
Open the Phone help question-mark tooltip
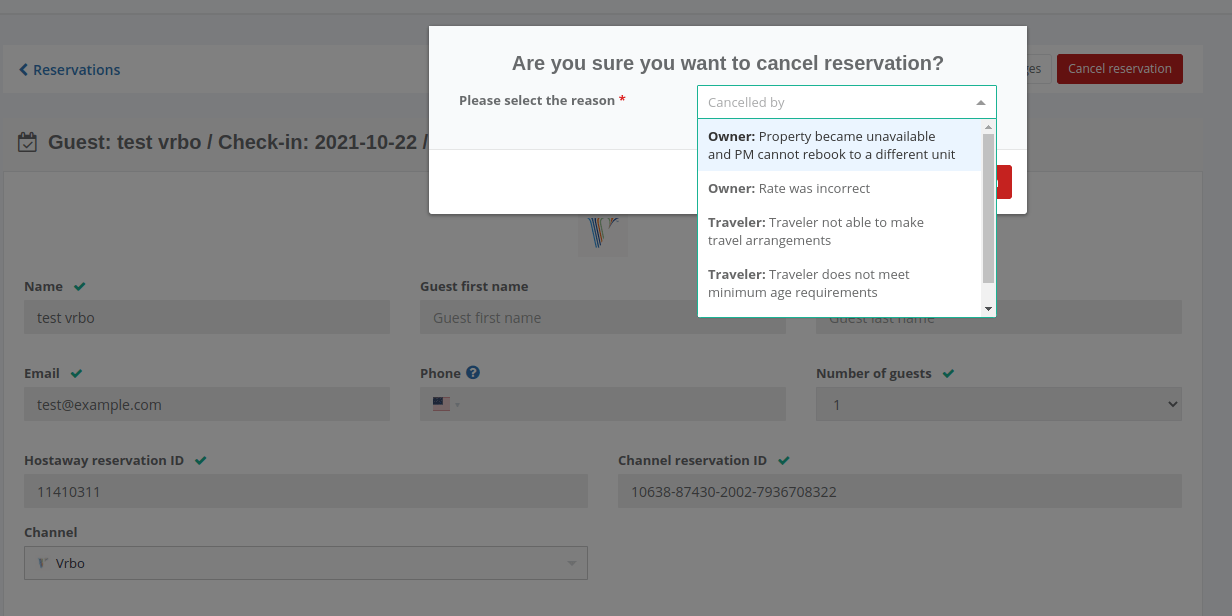point(471,372)
